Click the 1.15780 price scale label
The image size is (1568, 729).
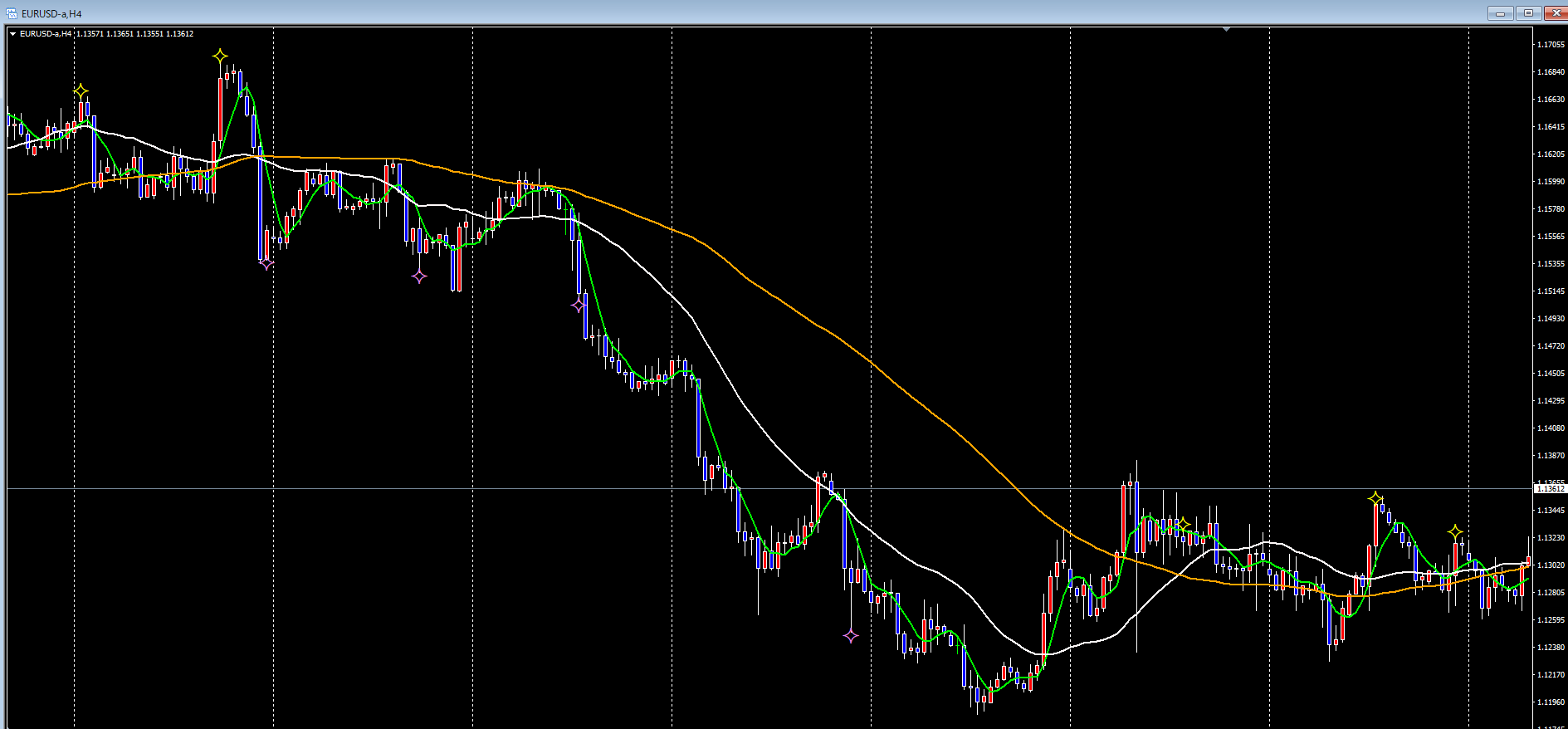click(1551, 209)
